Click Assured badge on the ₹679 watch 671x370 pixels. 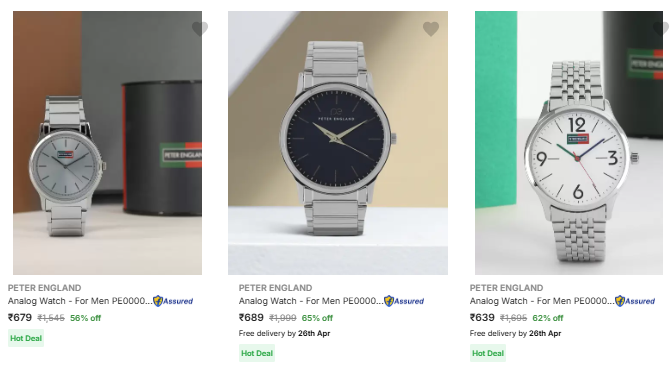click(173, 301)
